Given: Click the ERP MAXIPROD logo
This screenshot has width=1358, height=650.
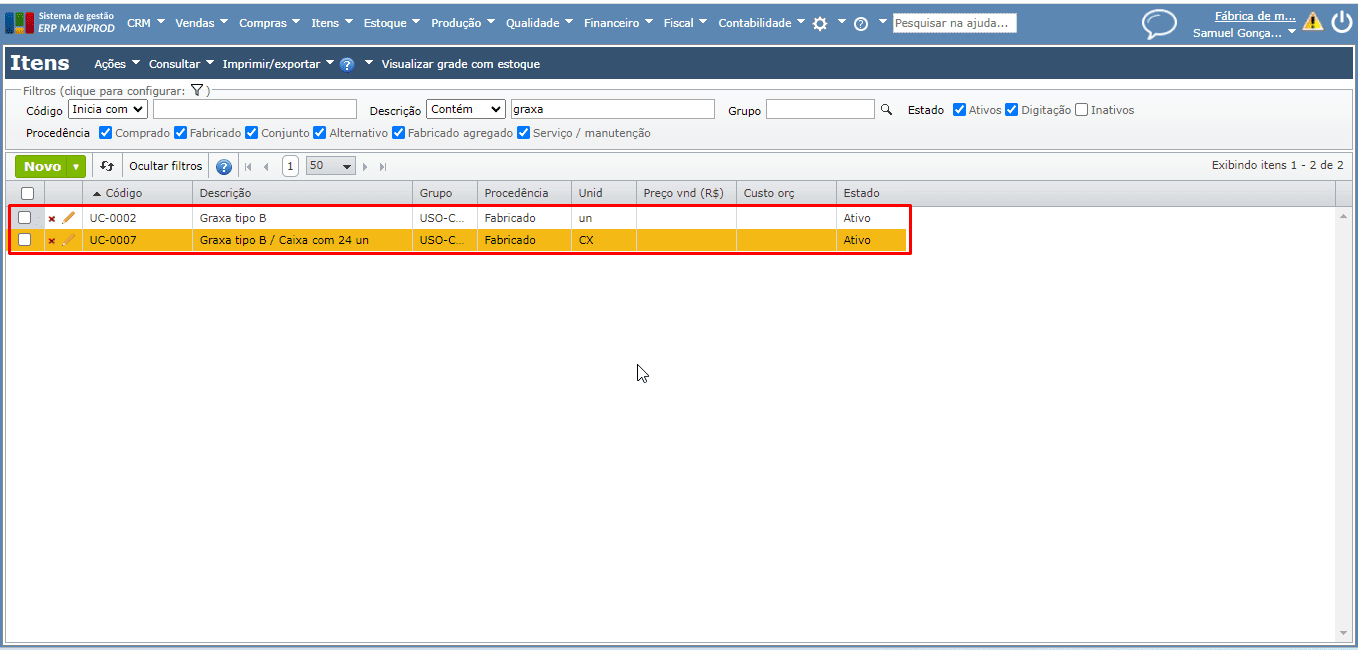Looking at the screenshot, I should coord(60,22).
